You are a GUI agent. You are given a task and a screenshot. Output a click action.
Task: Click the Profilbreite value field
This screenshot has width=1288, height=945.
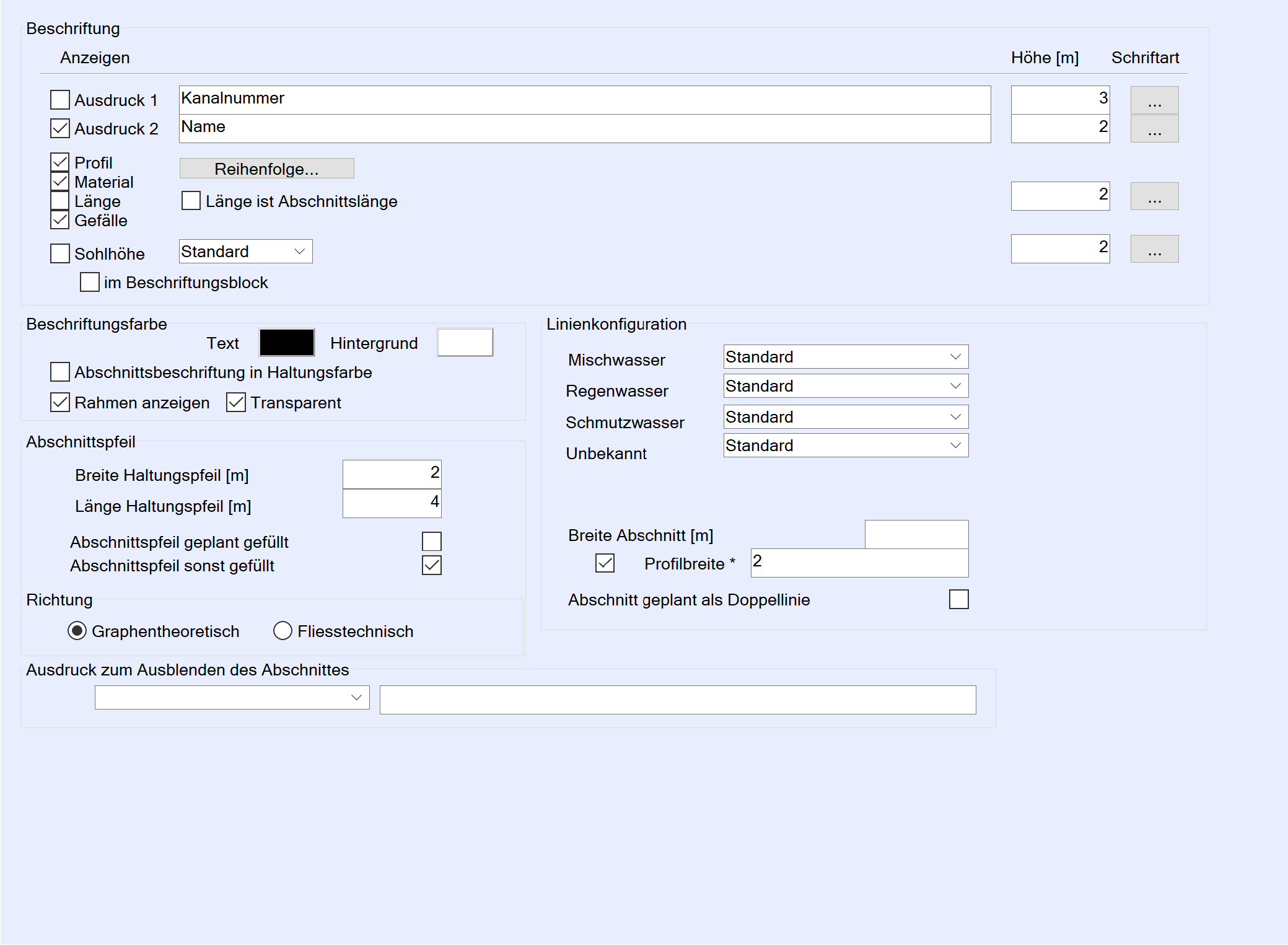pos(859,563)
